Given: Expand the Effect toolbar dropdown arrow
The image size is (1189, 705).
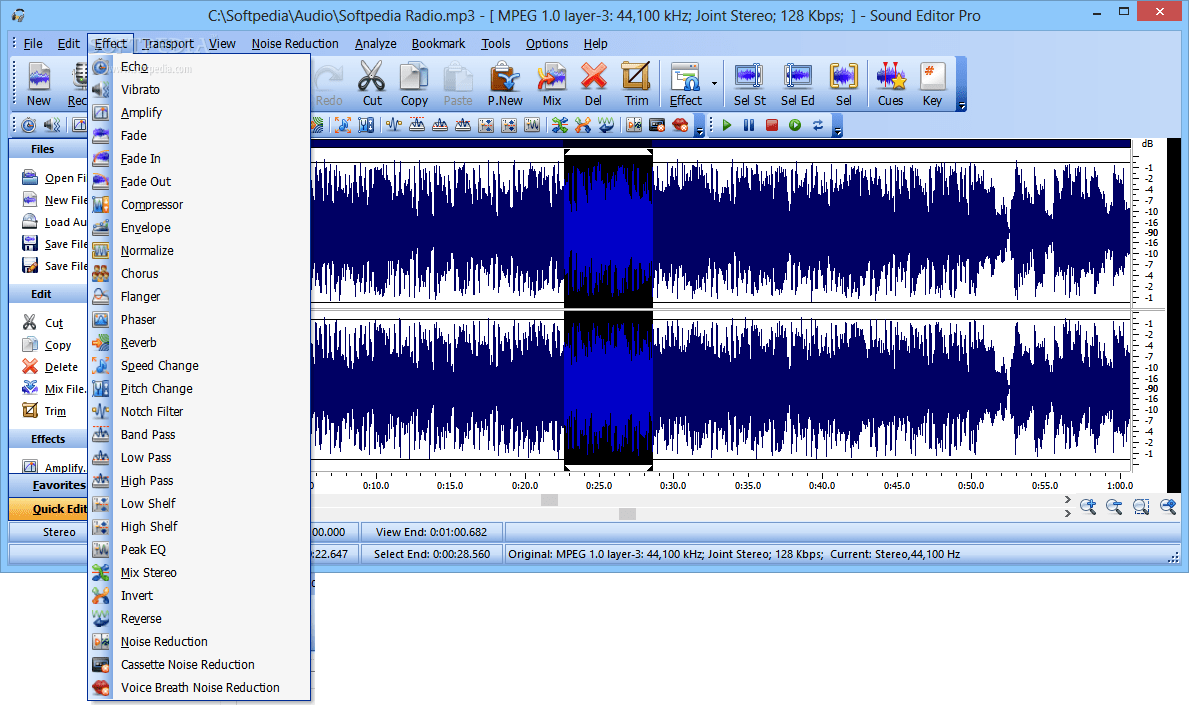Looking at the screenshot, I should pos(714,83).
